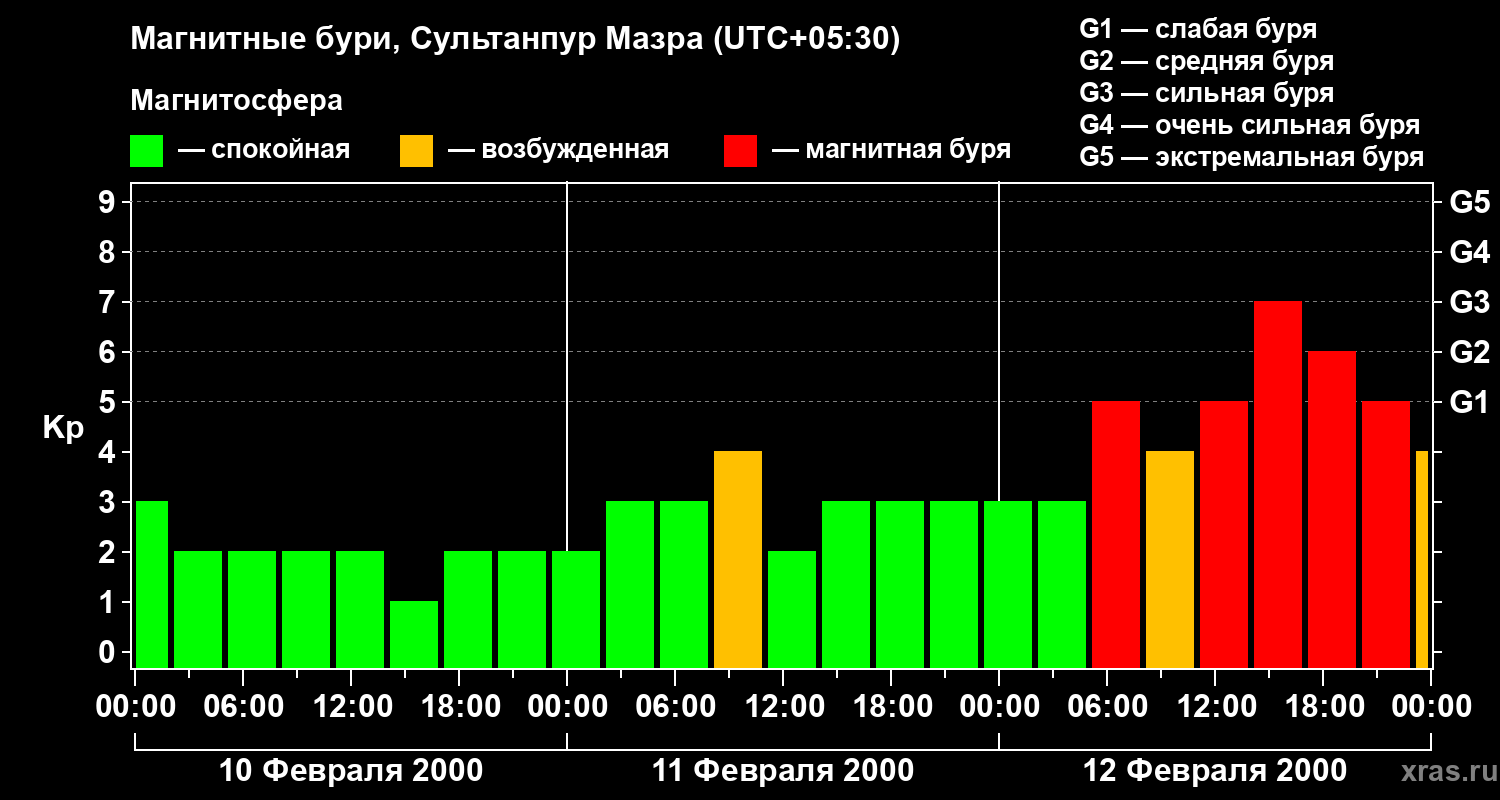Click the 'G2' label on the right axis
Image resolution: width=1500 pixels, height=800 pixels.
[1469, 352]
